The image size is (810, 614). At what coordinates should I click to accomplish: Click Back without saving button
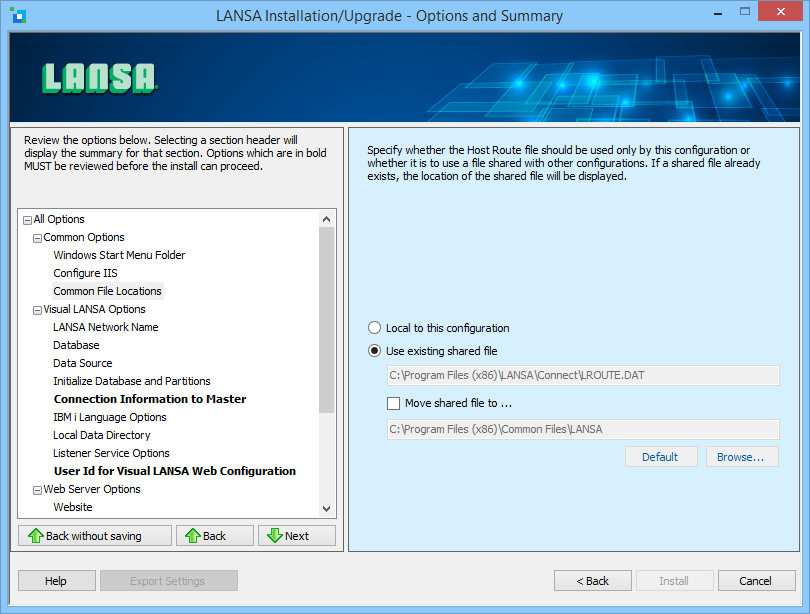click(x=95, y=536)
